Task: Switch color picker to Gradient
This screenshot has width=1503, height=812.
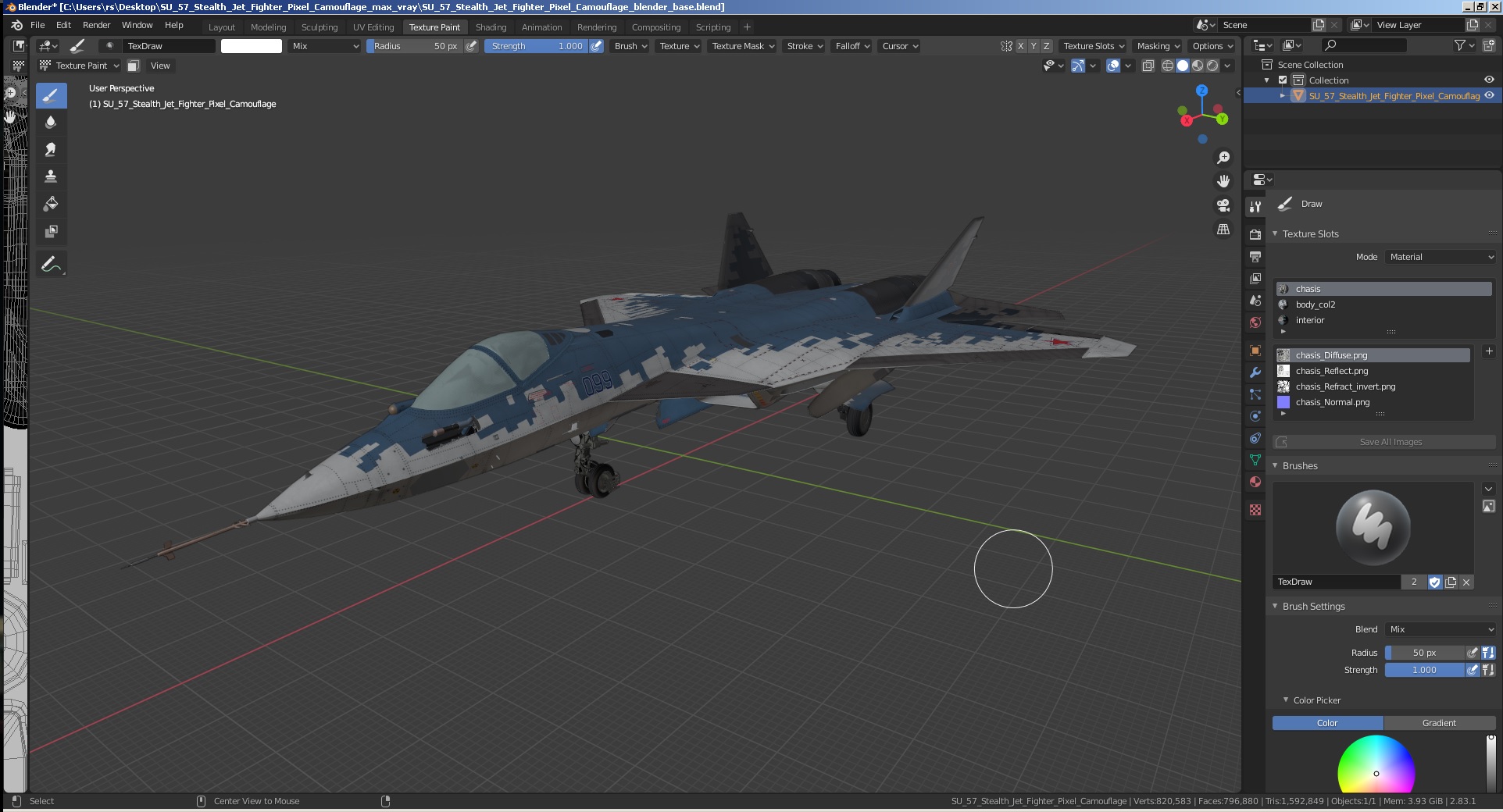Action: pyautogui.click(x=1440, y=723)
